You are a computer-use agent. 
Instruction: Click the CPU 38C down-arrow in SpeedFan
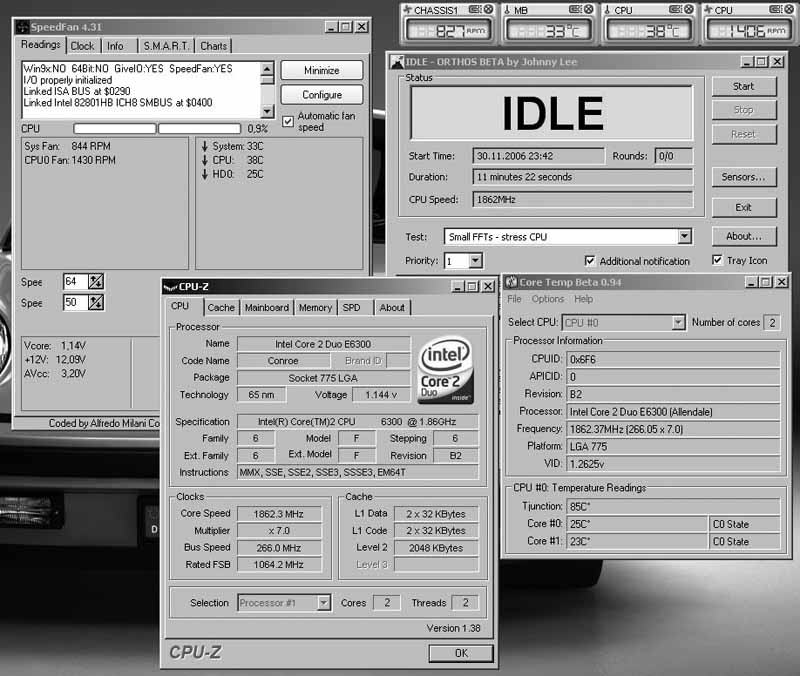click(205, 160)
